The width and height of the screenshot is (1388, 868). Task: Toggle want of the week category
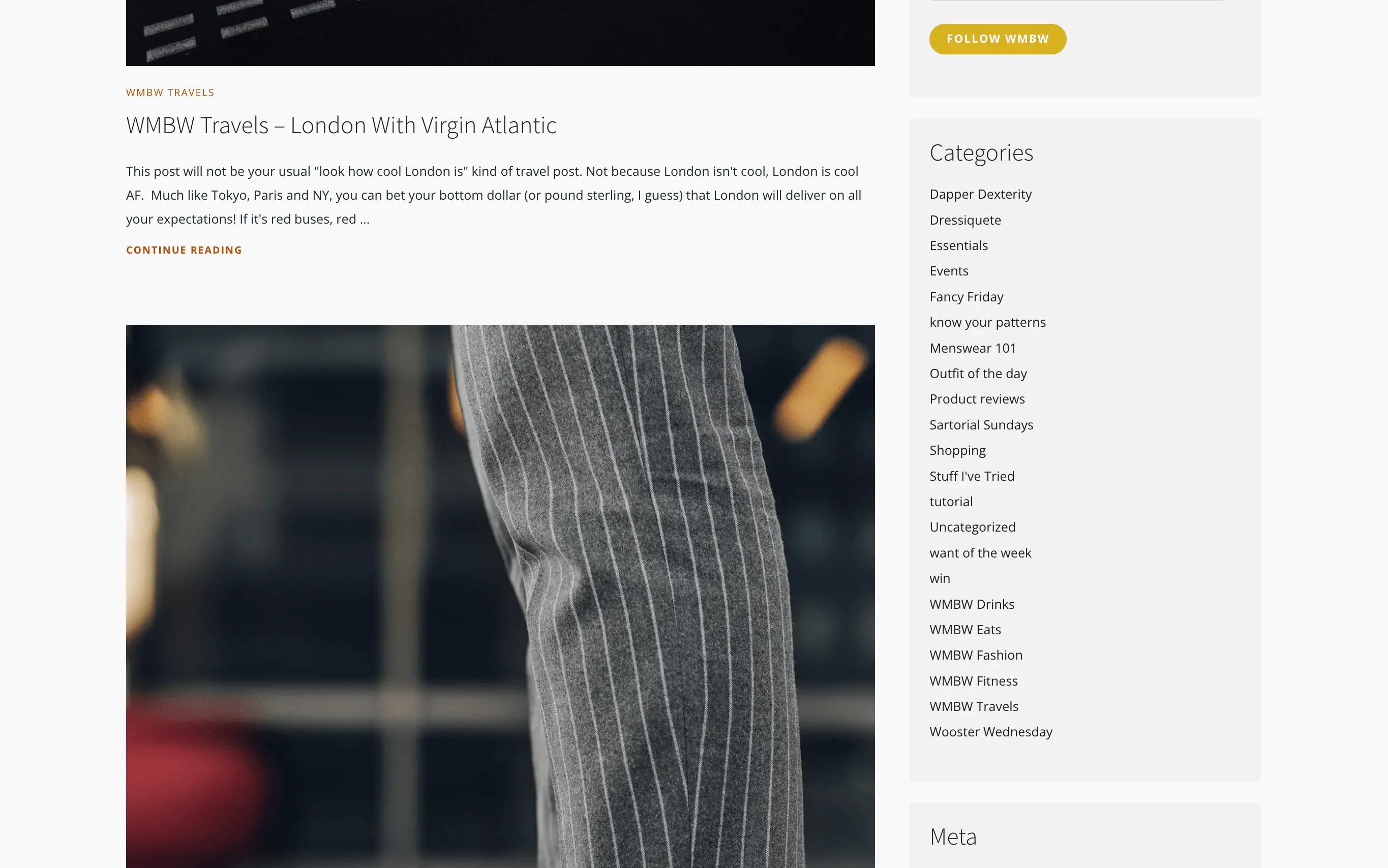[x=981, y=552]
